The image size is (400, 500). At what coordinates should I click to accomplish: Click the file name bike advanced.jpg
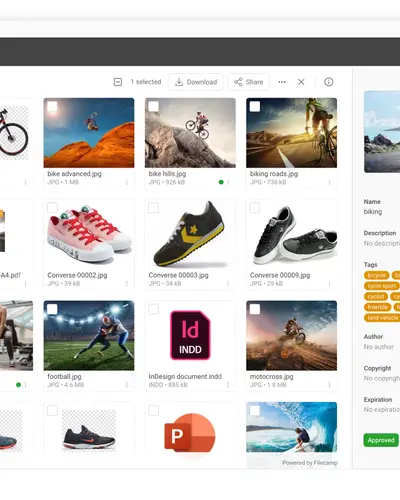(74, 174)
